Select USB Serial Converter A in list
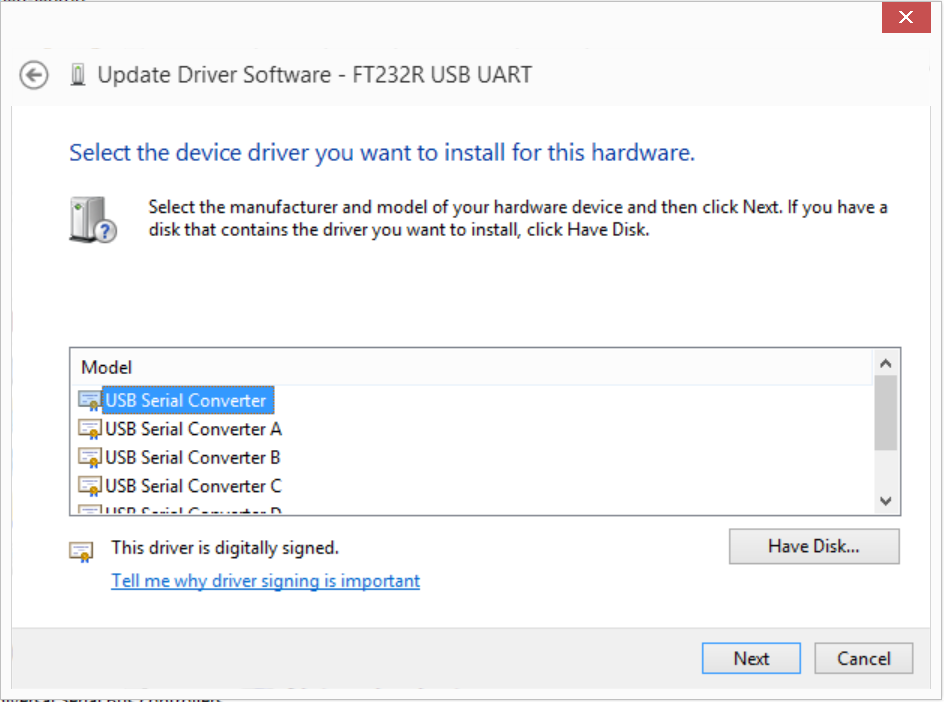 point(193,429)
